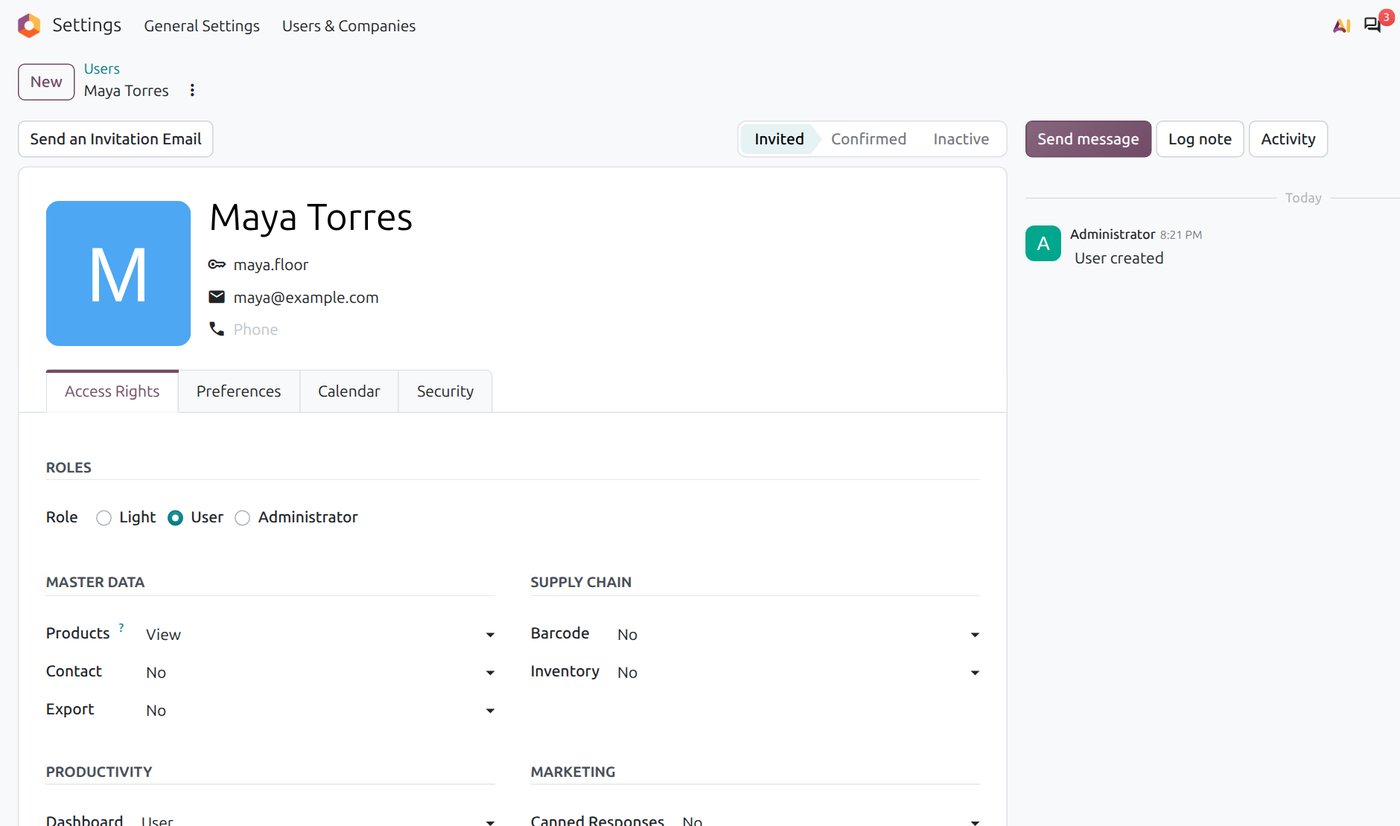Go back to Users breadcrumb
1400x826 pixels.
[102, 69]
